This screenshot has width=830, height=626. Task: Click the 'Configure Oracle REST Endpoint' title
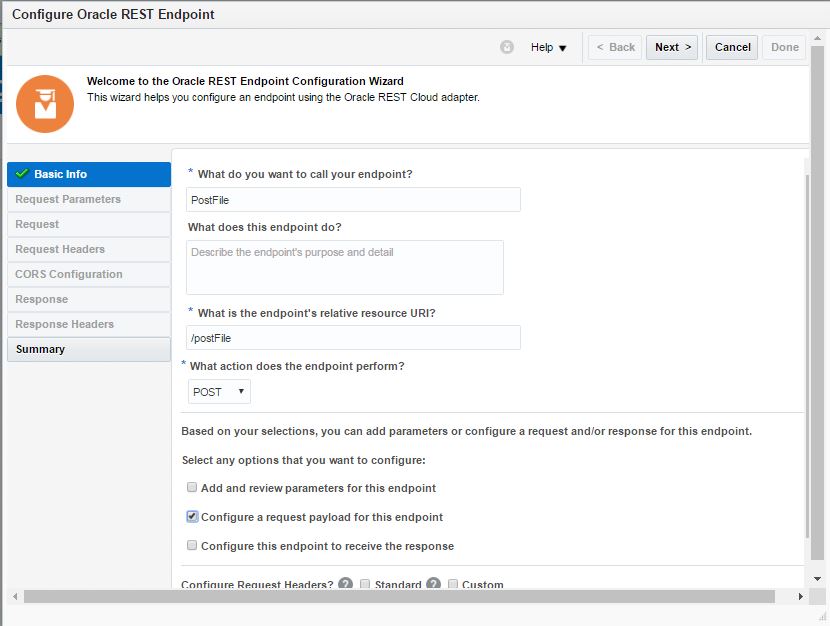(113, 14)
